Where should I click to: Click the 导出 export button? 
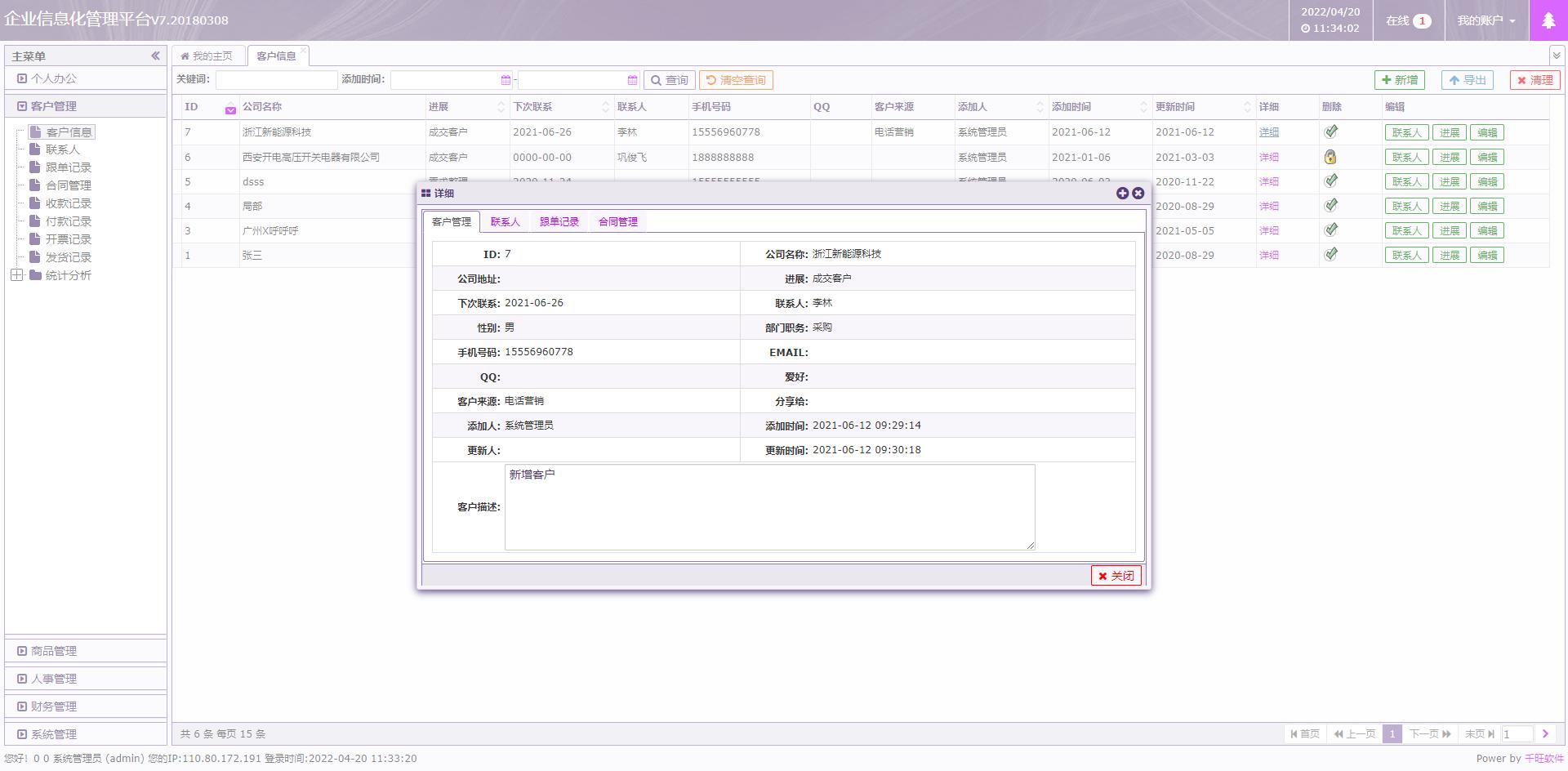click(x=1468, y=80)
